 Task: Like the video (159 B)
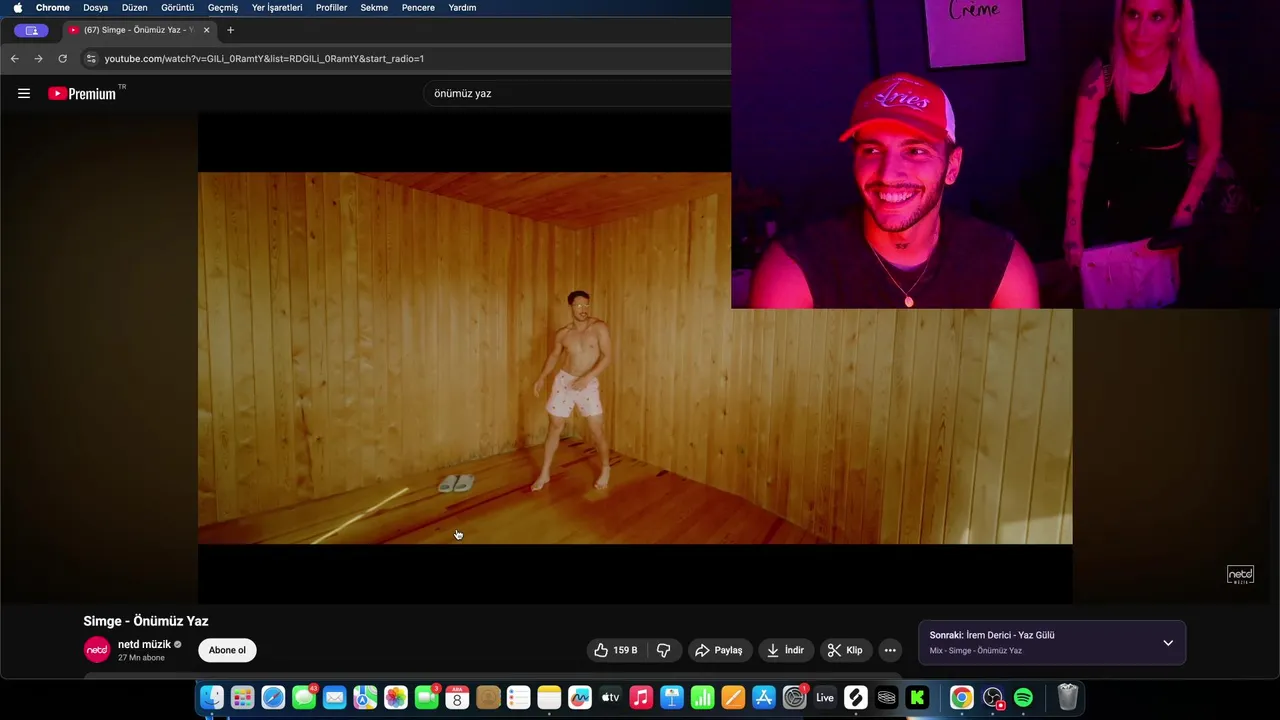click(616, 650)
